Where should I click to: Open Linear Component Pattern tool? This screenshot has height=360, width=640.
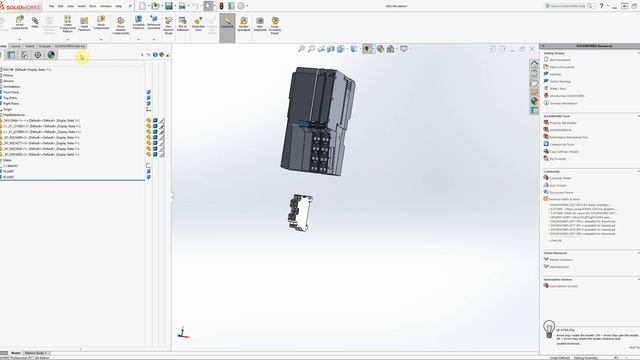68,24
